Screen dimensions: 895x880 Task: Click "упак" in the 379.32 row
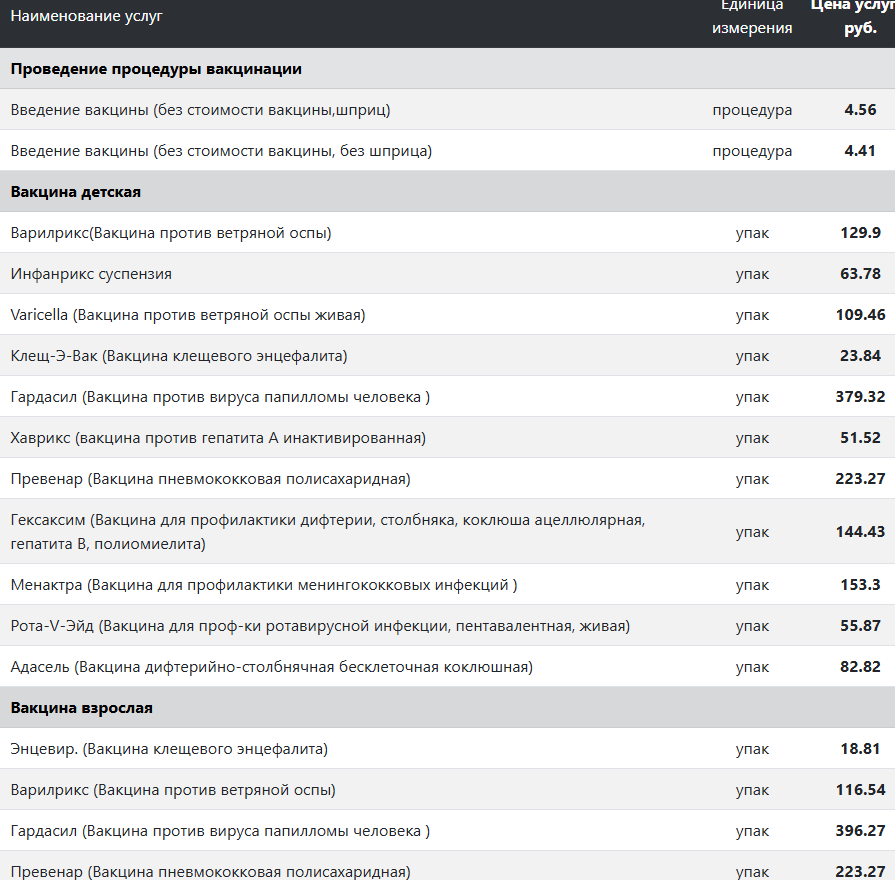click(x=752, y=398)
